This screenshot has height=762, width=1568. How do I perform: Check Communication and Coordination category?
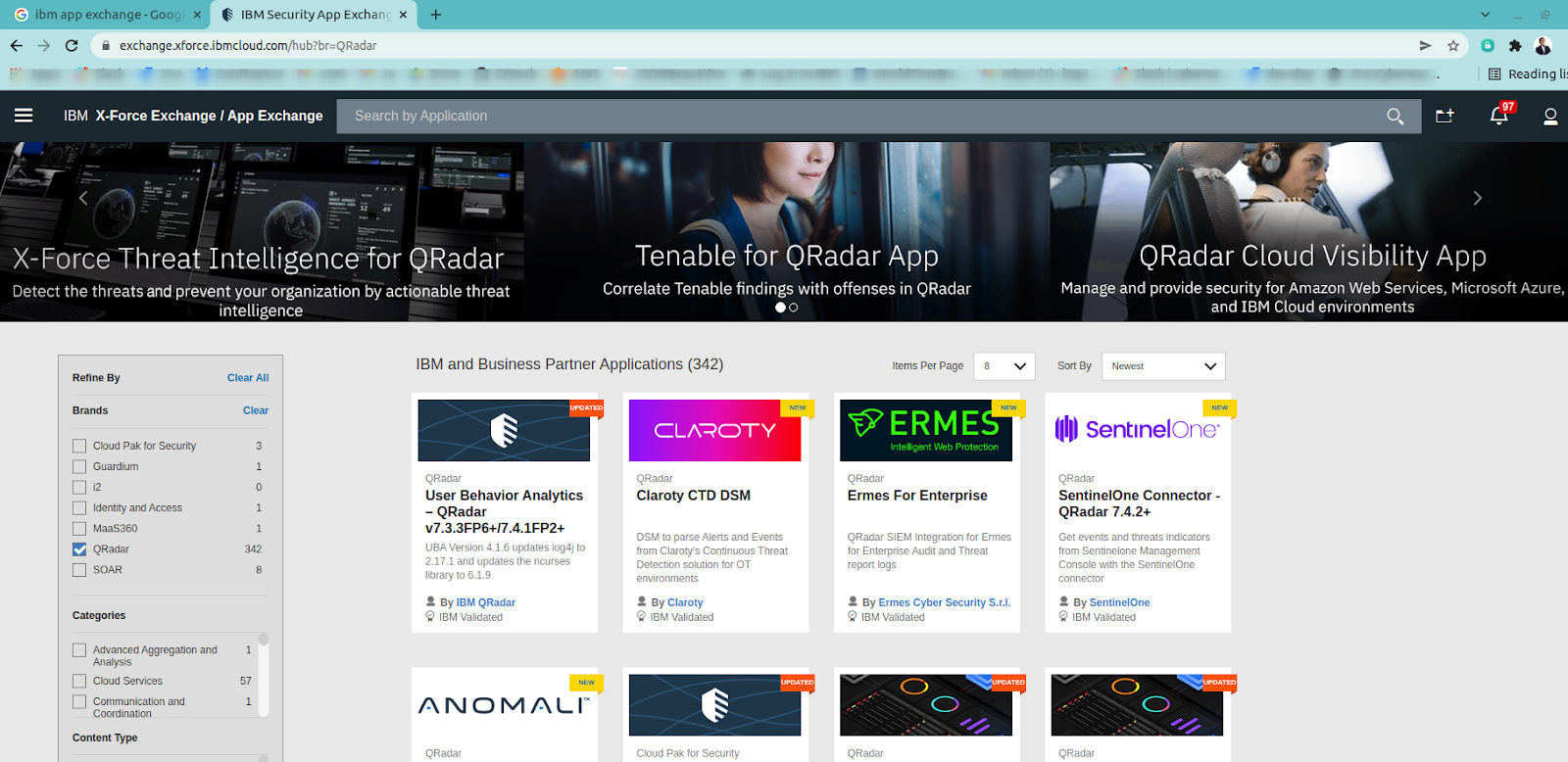pos(79,701)
